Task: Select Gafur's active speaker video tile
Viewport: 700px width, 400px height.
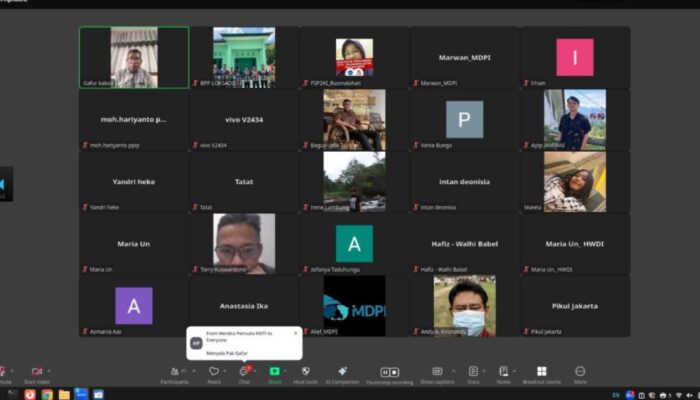Action: click(x=134, y=57)
